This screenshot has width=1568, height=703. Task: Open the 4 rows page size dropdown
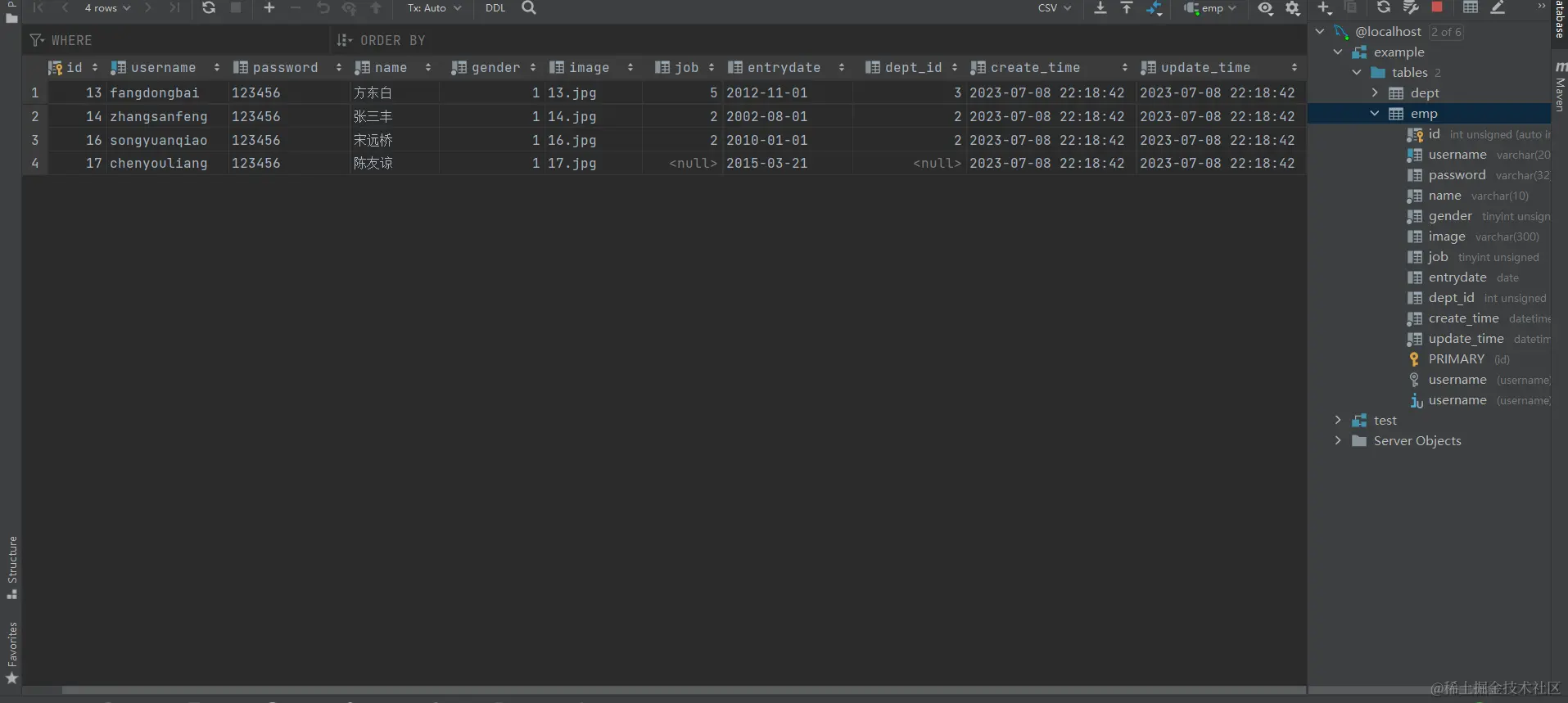[x=107, y=8]
